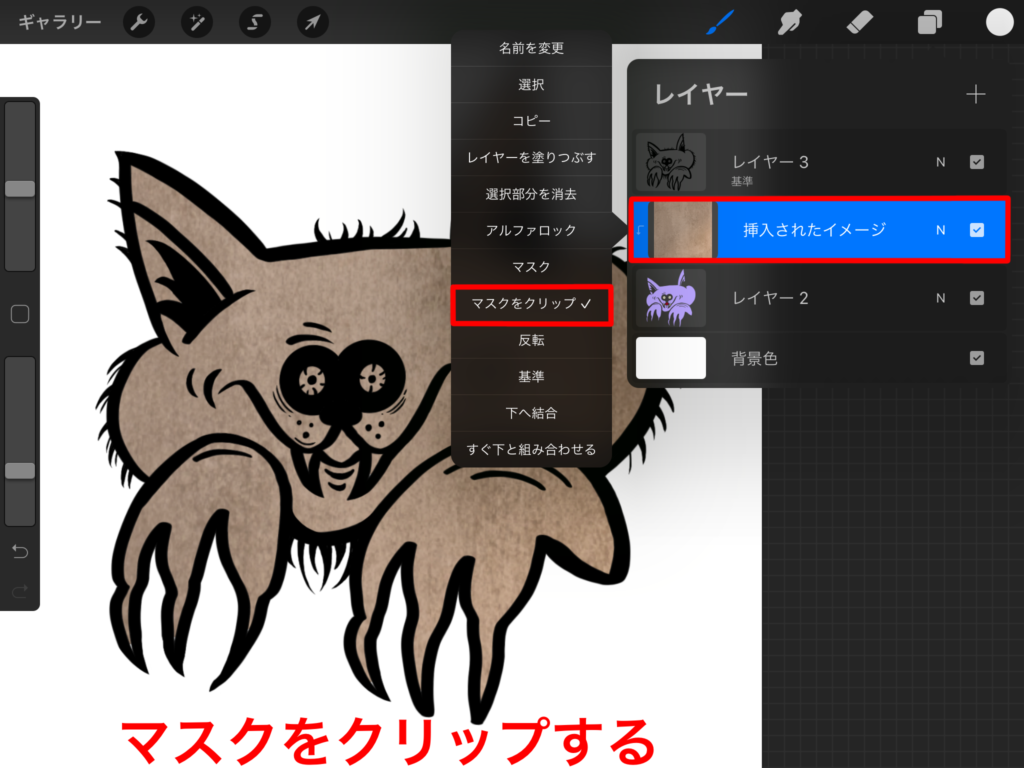Choose すぐ下と組み合わせる menu entry
This screenshot has height=768, width=1024.
pos(531,450)
